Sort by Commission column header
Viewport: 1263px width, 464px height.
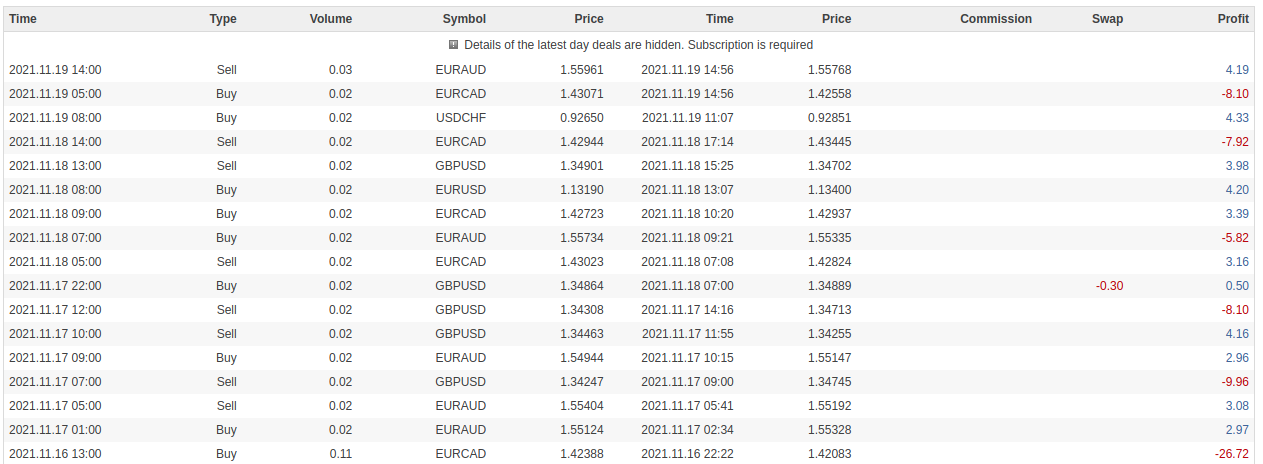click(x=996, y=19)
